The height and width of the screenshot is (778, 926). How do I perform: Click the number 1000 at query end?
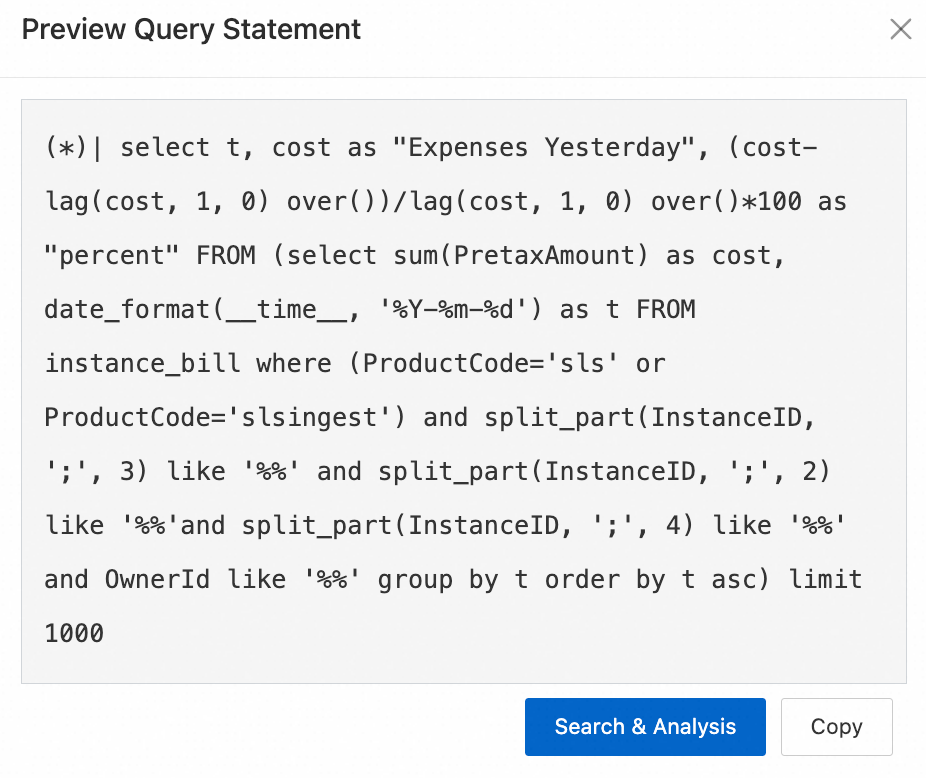click(x=74, y=633)
